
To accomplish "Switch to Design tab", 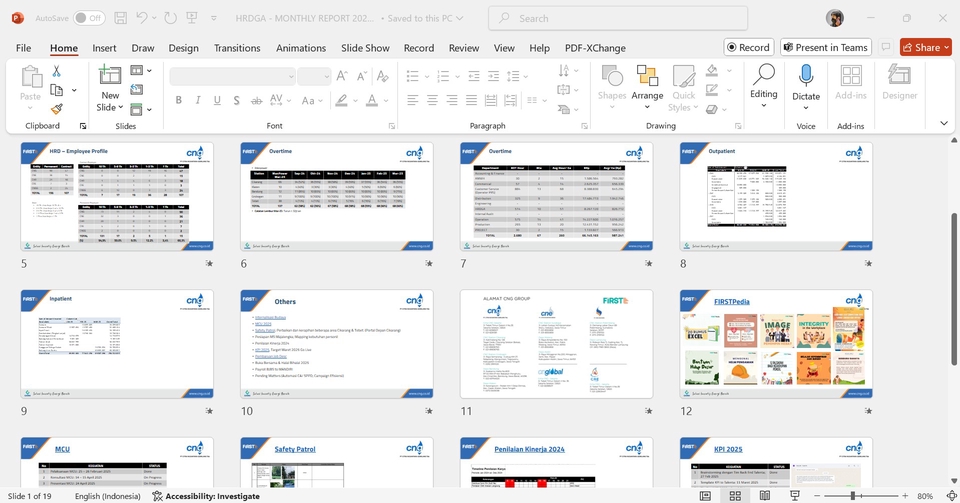I will [184, 48].
